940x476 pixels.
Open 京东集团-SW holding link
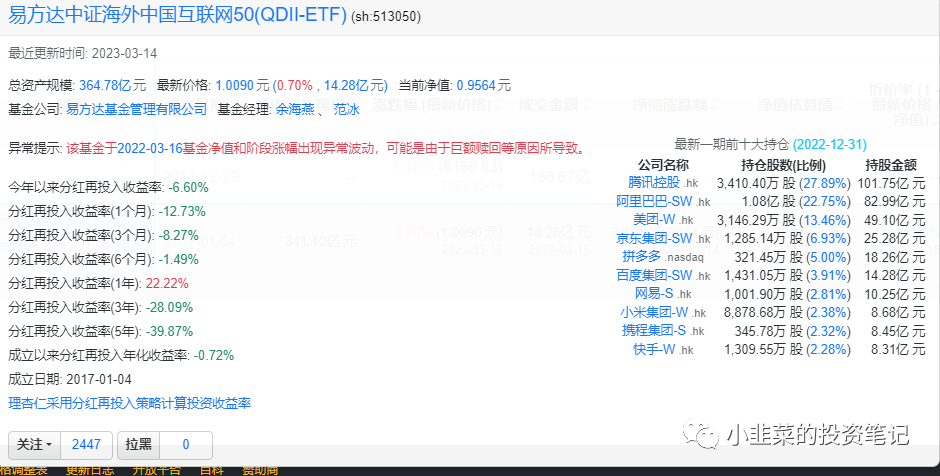pyautogui.click(x=654, y=239)
